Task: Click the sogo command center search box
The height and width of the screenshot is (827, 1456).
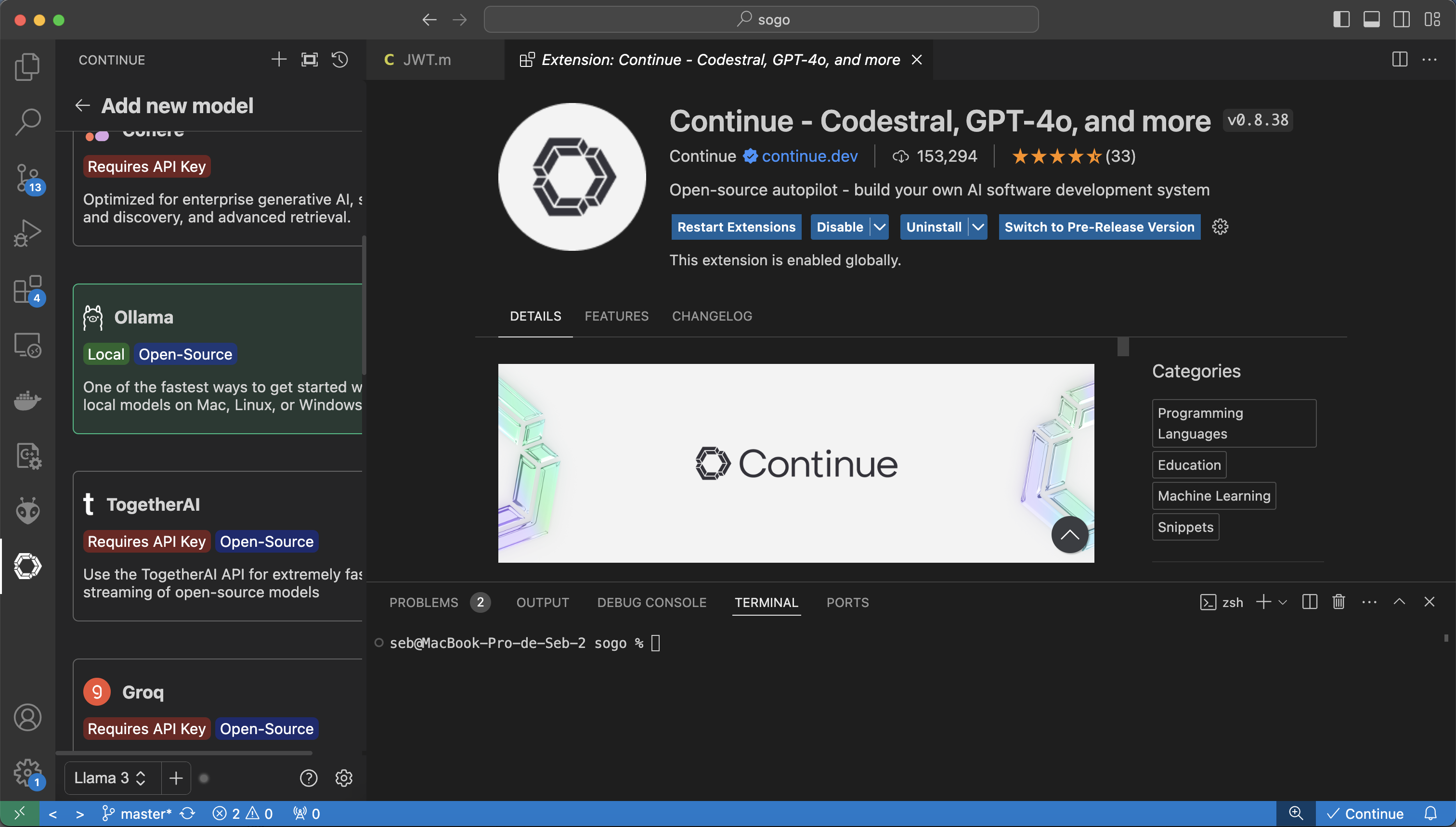Action: (761, 20)
